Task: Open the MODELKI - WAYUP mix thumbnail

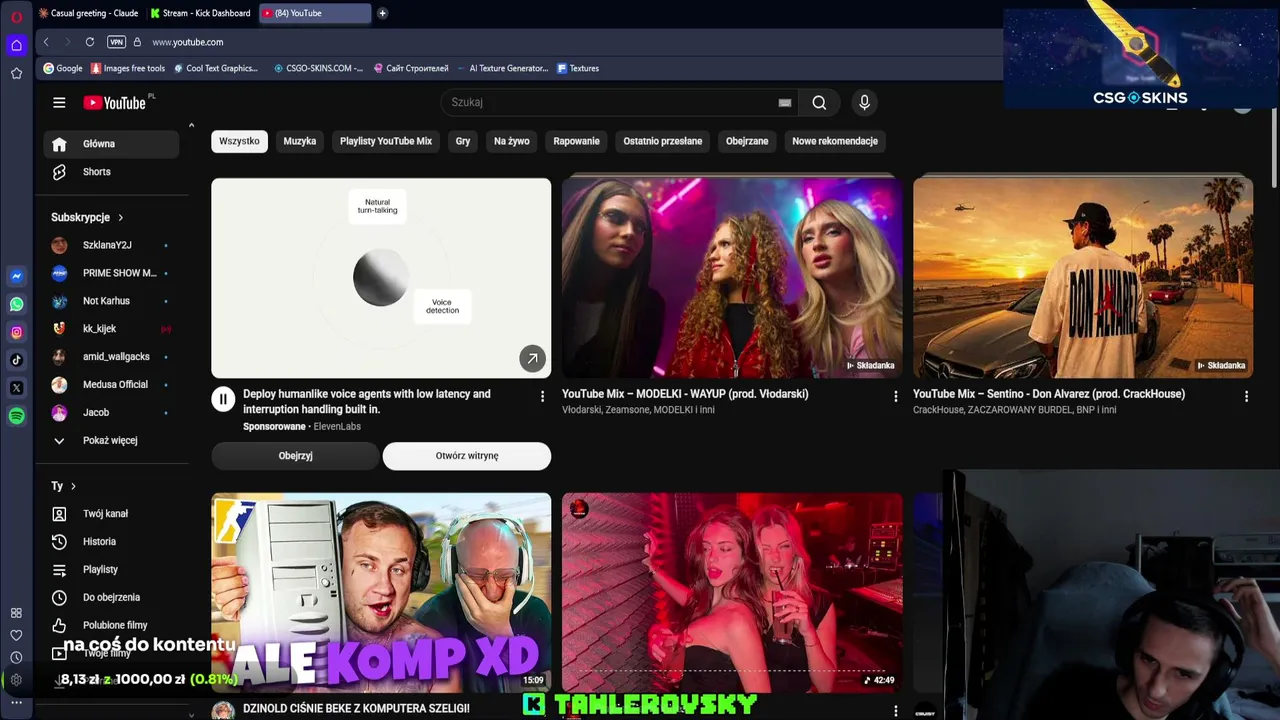Action: (x=732, y=278)
